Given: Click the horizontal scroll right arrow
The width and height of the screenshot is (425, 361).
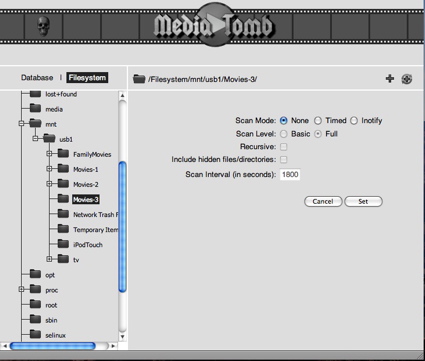Looking at the screenshot, I should (113, 346).
